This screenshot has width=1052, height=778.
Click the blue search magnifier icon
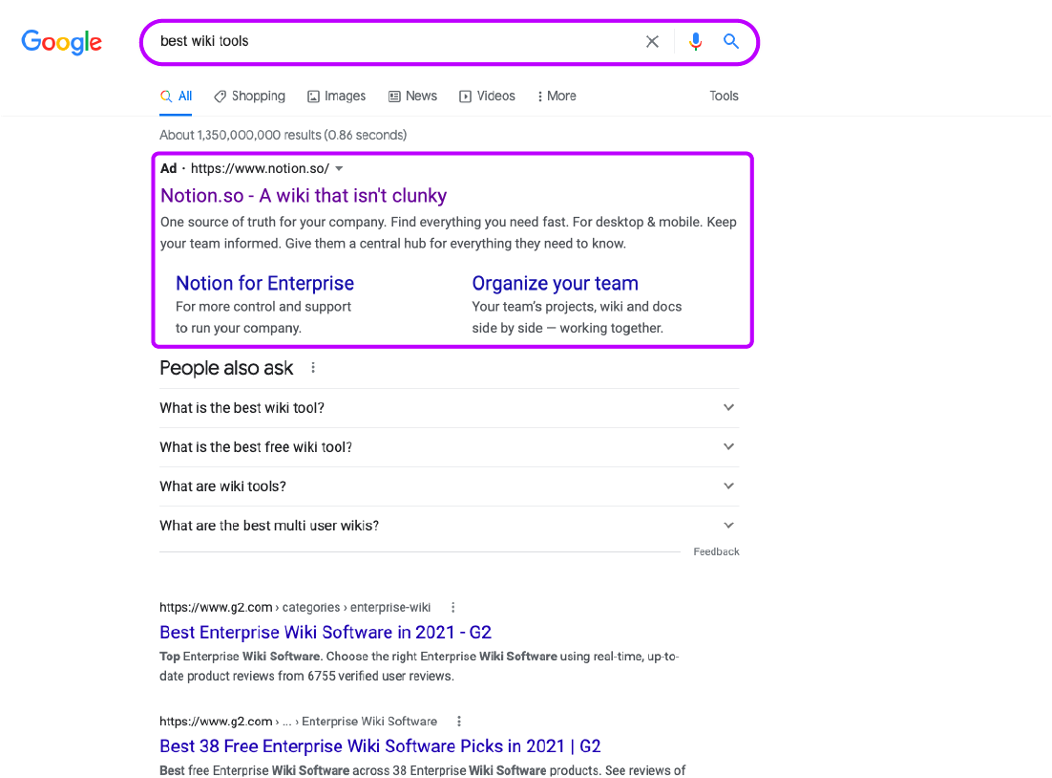(731, 41)
